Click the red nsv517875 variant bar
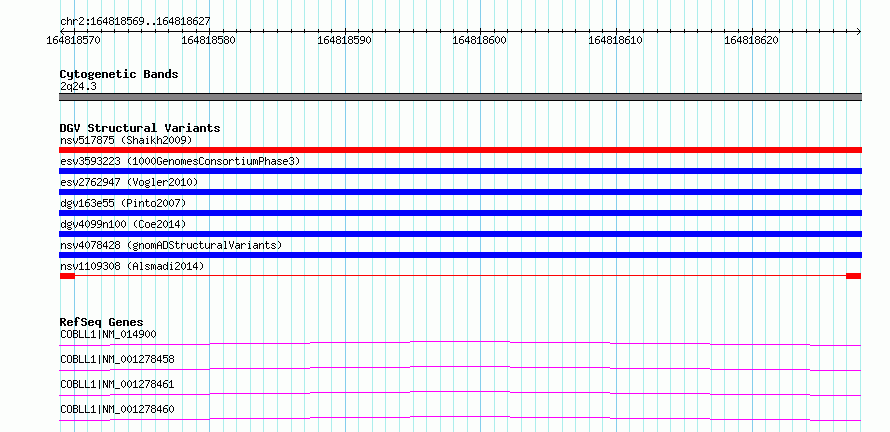 coord(460,150)
